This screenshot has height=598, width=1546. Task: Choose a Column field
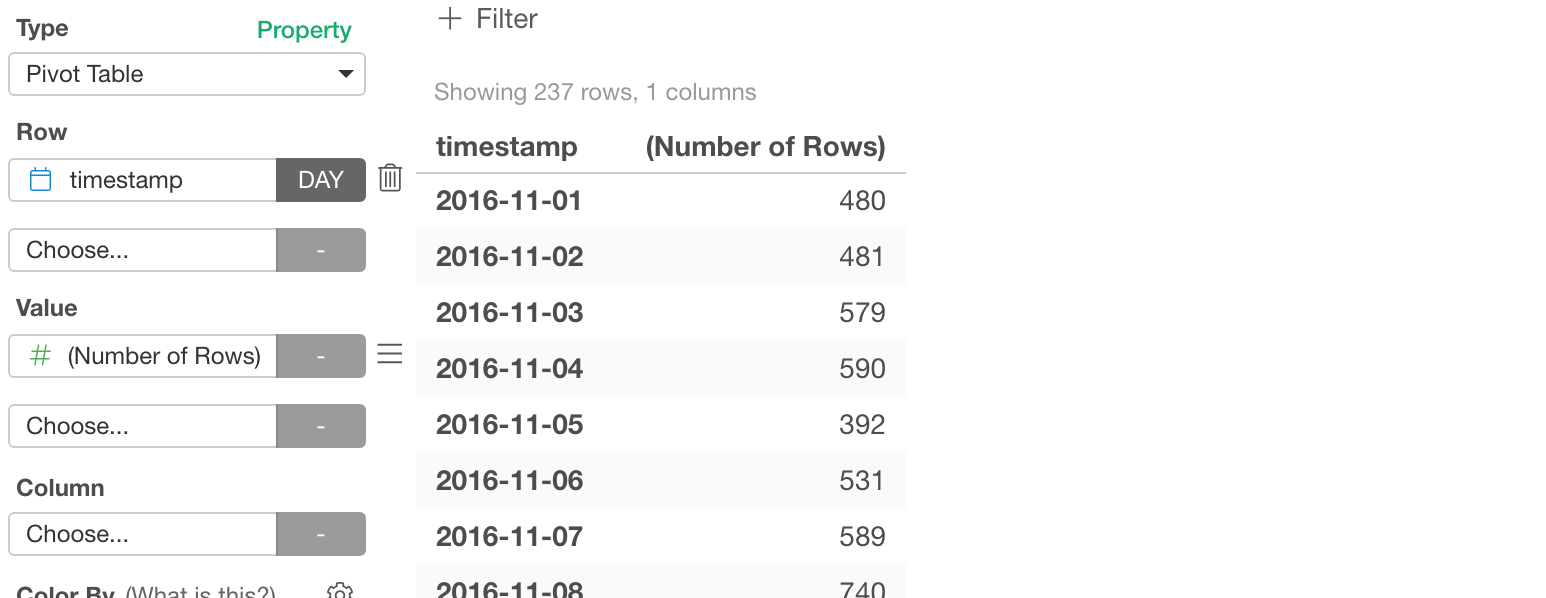143,534
